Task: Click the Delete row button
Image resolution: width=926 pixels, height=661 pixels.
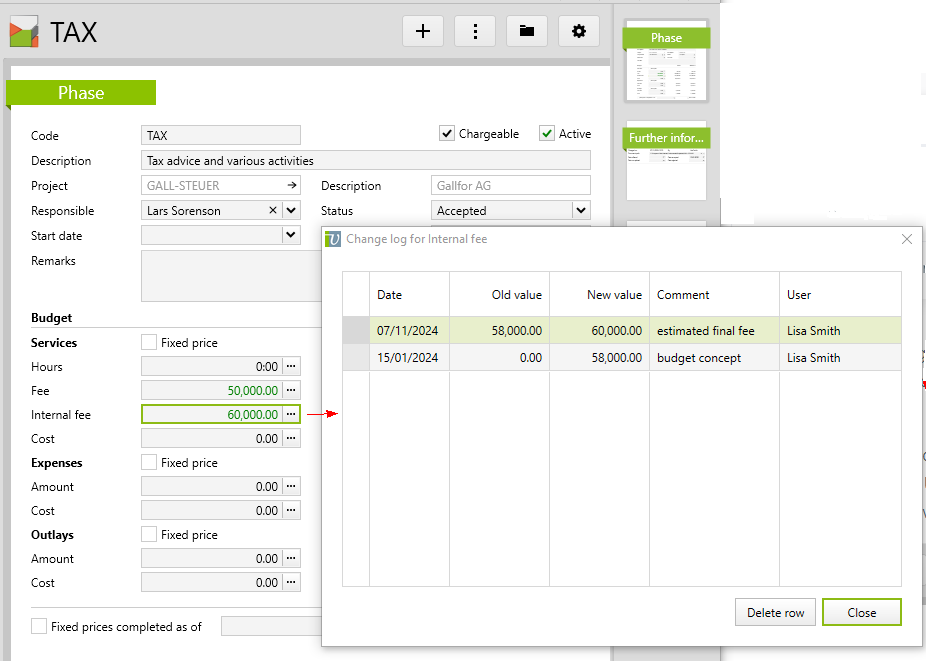Action: point(775,613)
